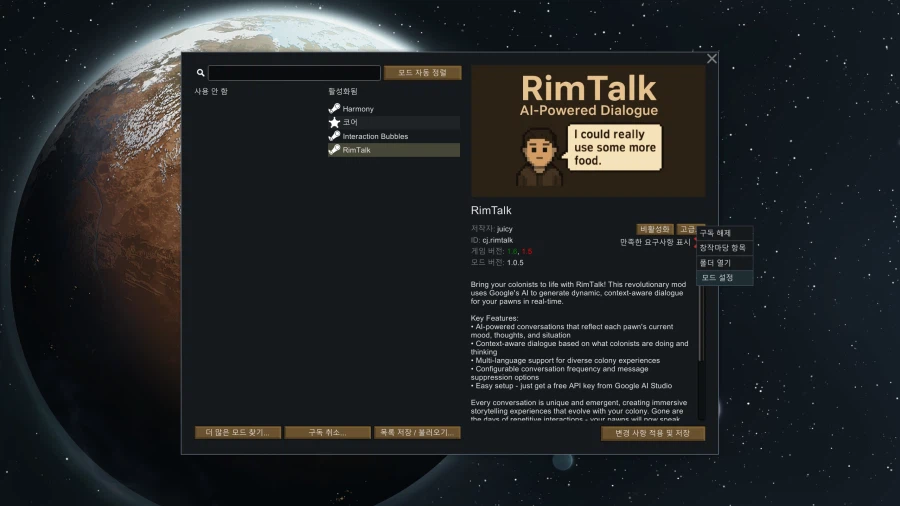This screenshot has width=900, height=506.
Task: Select 창작마당 항목 menu entry
Action: coord(723,248)
